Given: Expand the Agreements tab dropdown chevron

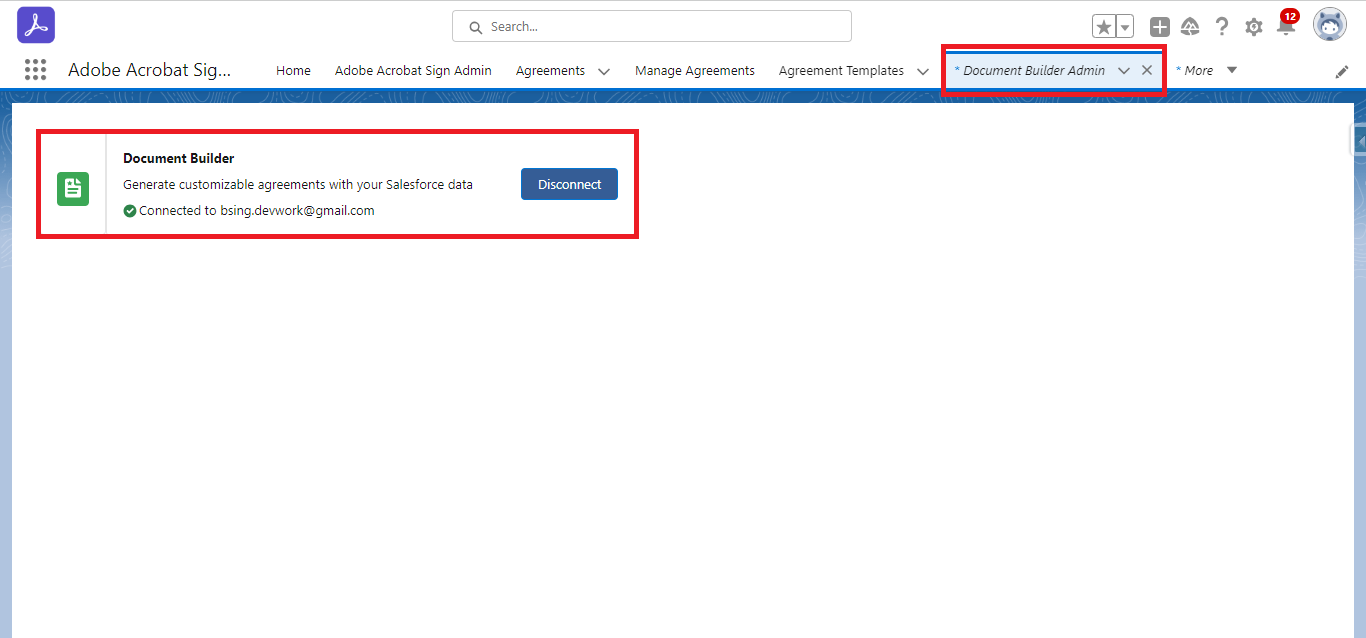Looking at the screenshot, I should click(604, 71).
